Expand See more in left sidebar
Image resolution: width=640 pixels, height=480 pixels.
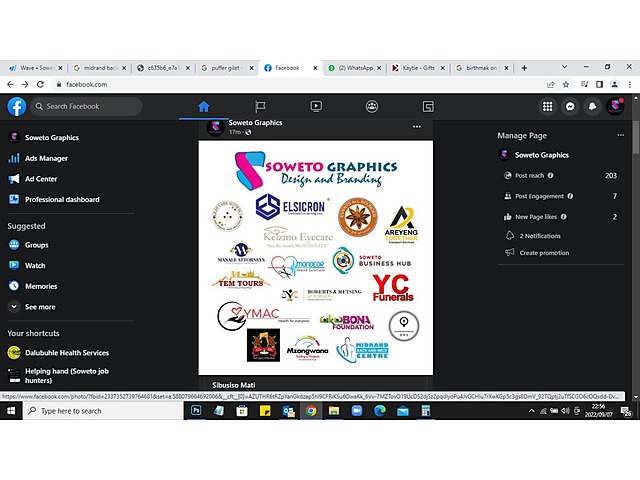[x=40, y=307]
